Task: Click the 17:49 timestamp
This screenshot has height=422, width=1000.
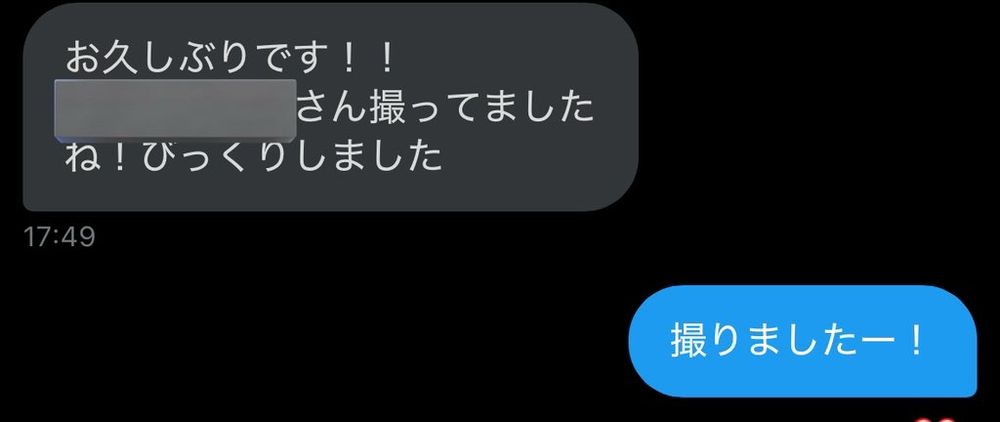Action: (59, 237)
